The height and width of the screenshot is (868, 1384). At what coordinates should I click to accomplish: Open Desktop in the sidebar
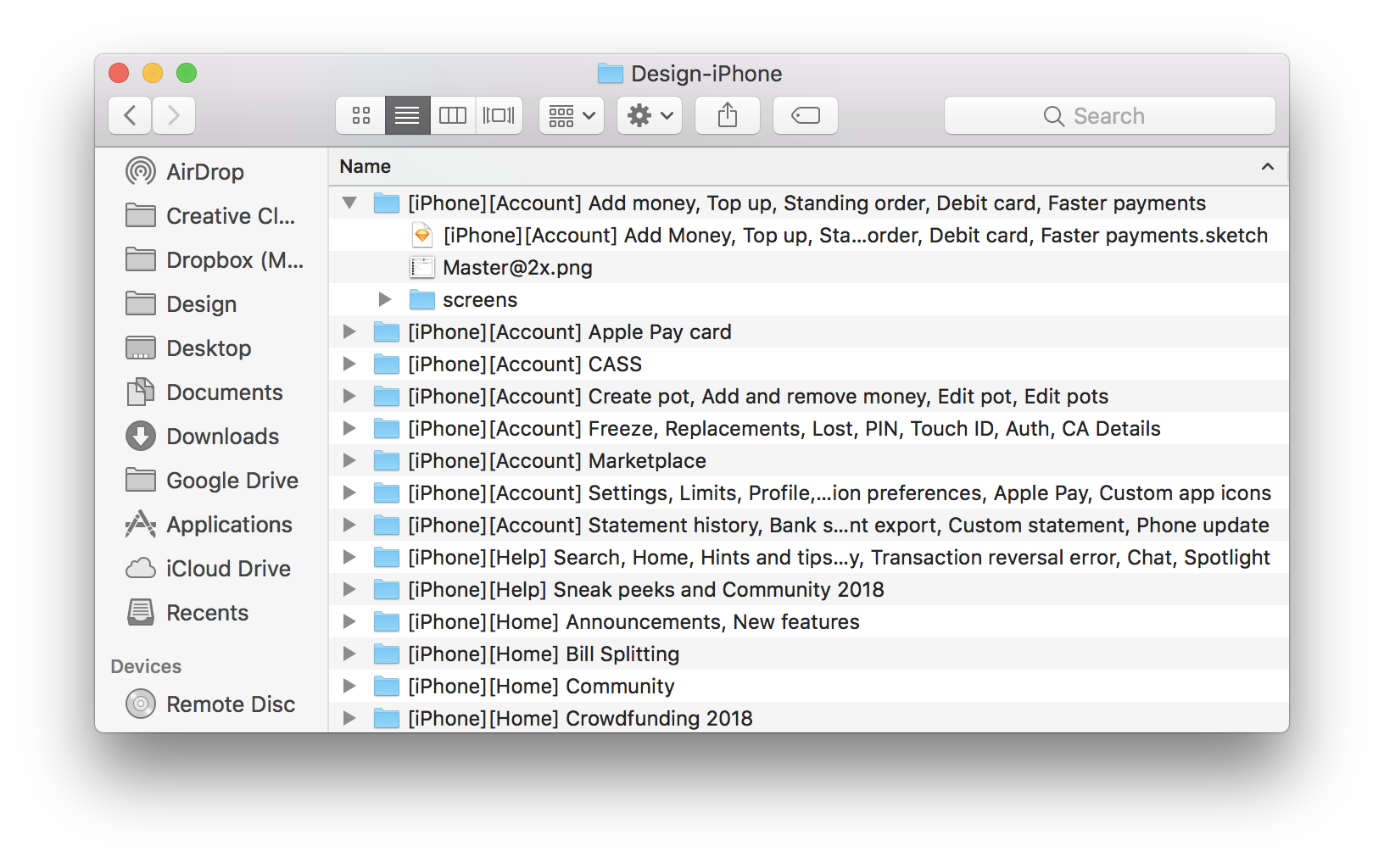click(x=188, y=348)
